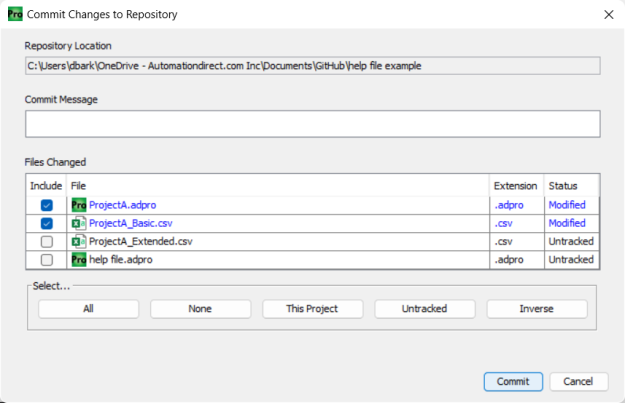625x403 pixels.
Task: Select all Untracked files button
Action: pyautogui.click(x=424, y=309)
